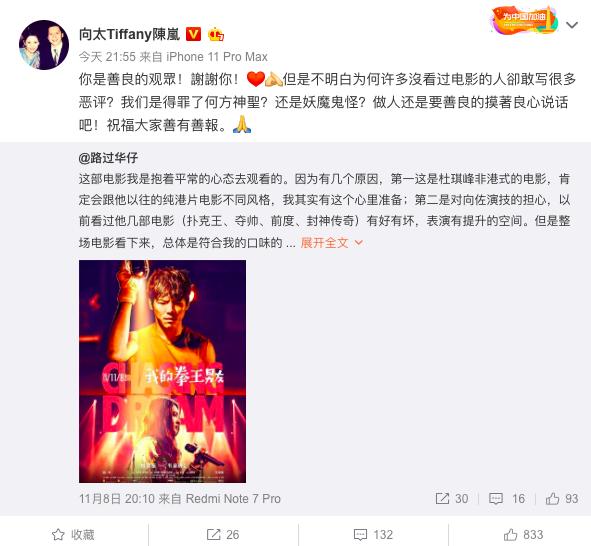
Task: Like the quoted post with 93 likes
Action: [562, 499]
